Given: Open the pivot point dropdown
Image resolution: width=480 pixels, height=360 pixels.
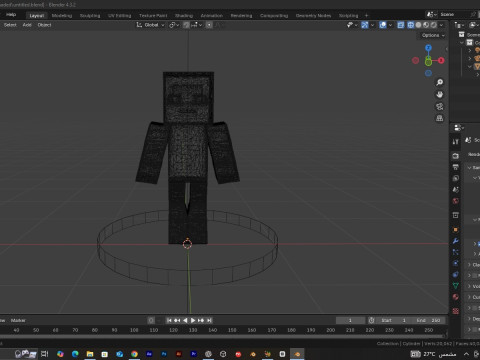Looking at the screenshot, I should point(174,25).
